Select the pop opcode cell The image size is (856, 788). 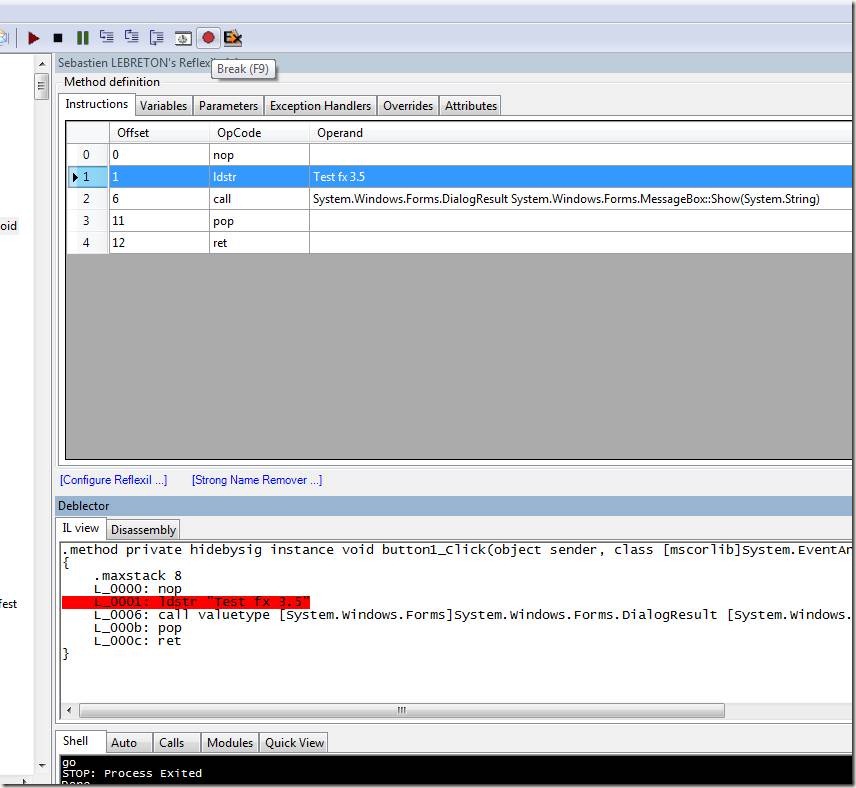point(259,221)
